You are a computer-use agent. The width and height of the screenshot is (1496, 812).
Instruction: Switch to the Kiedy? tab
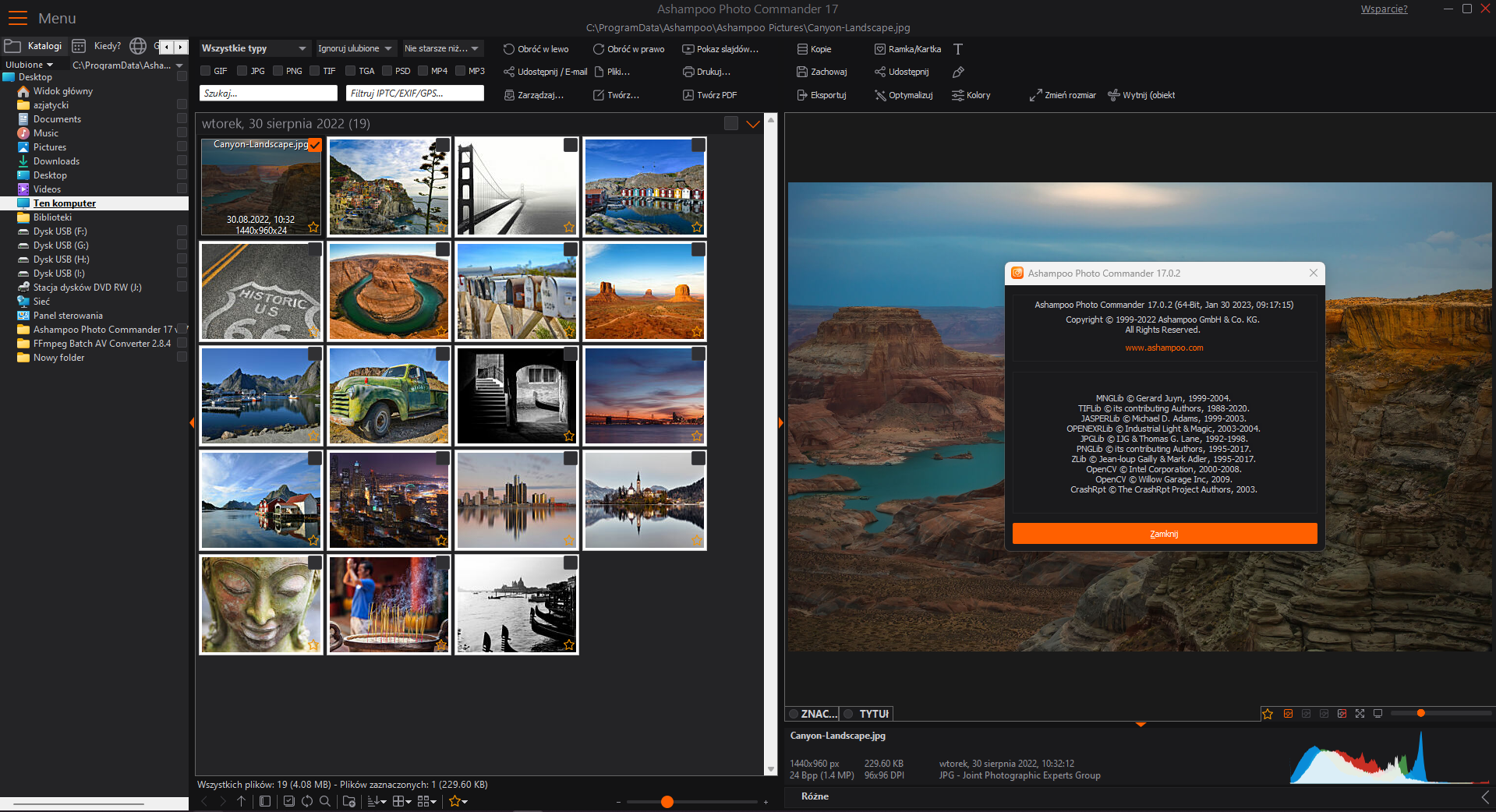point(97,46)
